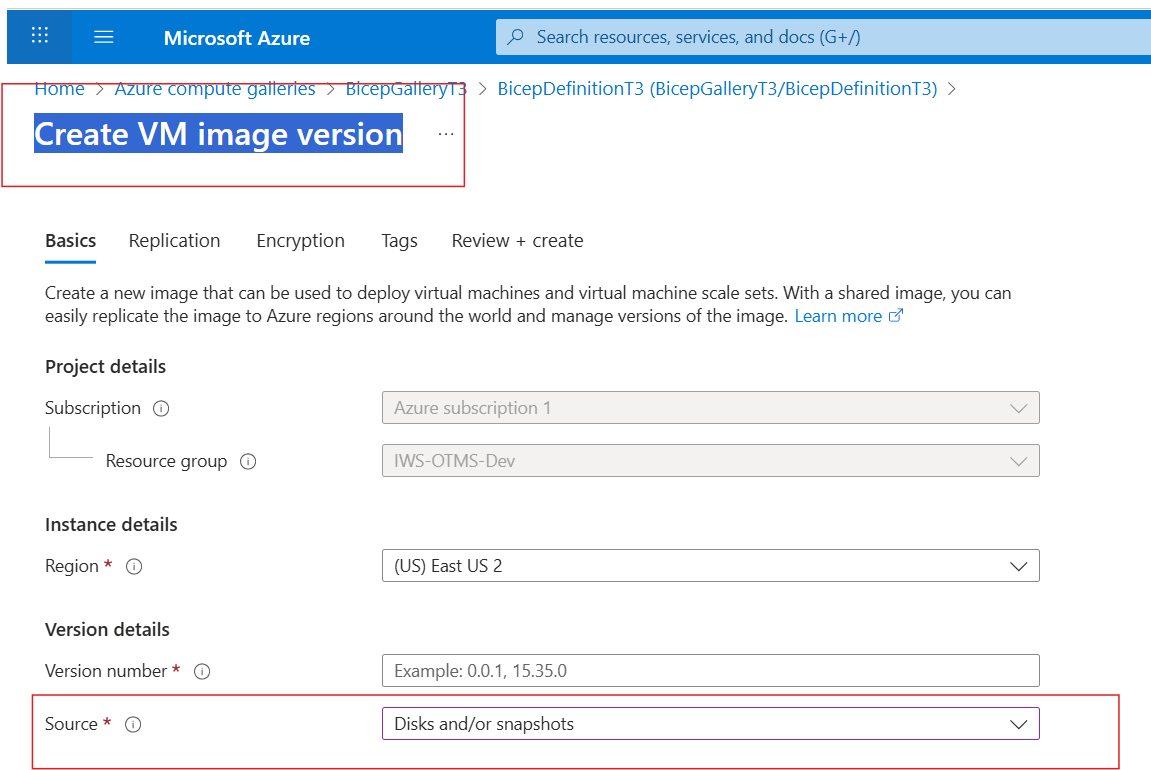Open BicepGalleryT3 breadcrumb link
1151x770 pixels.
[406, 89]
